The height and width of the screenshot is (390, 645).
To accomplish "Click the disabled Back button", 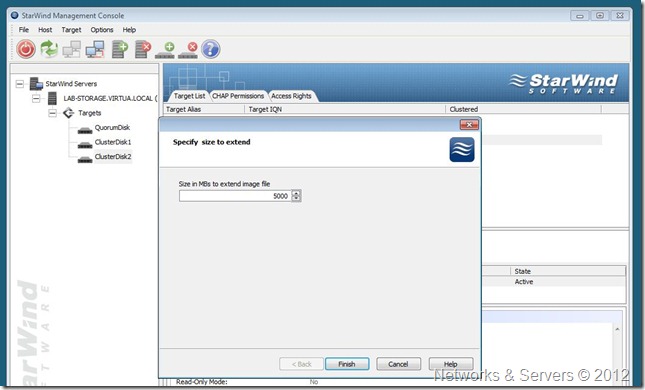I will (x=301, y=364).
